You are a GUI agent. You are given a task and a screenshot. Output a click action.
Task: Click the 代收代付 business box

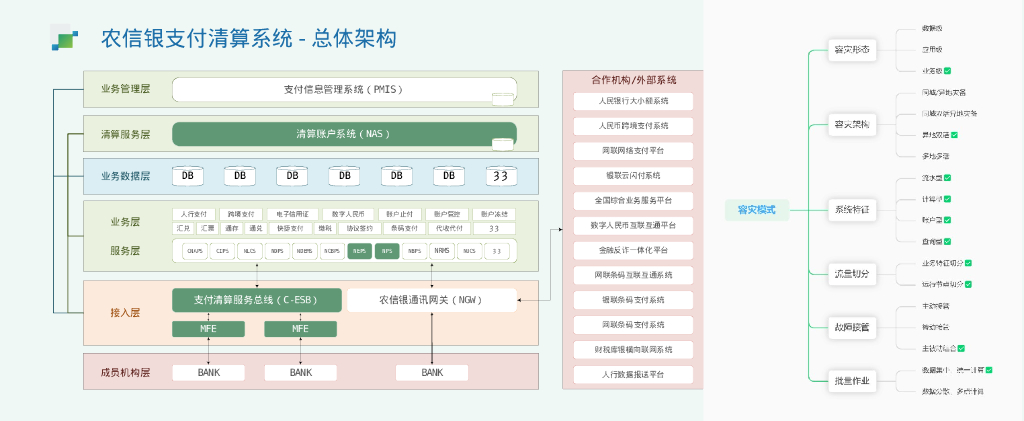tap(449, 228)
